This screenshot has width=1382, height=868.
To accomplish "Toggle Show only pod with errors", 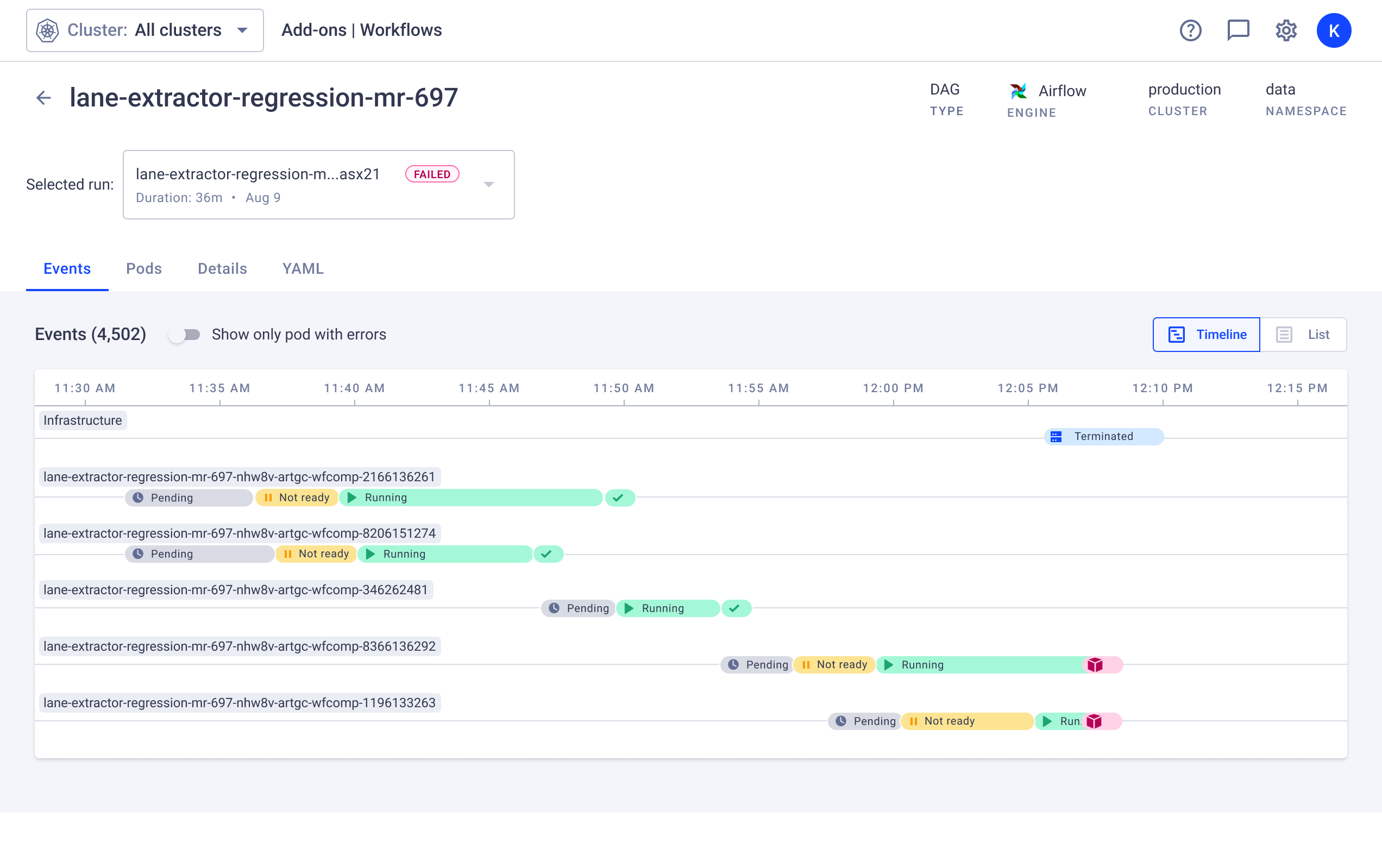I will tap(184, 335).
